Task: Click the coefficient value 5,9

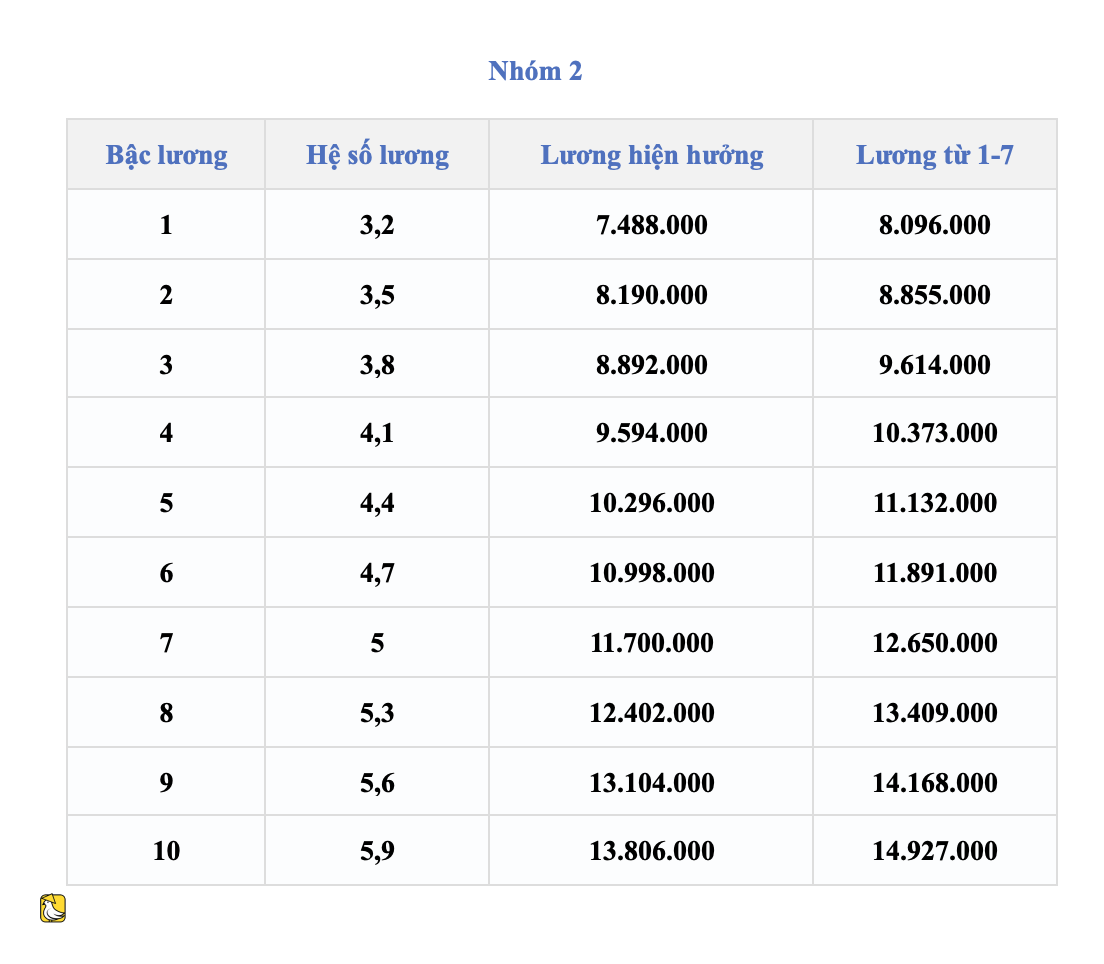Action: (x=377, y=851)
